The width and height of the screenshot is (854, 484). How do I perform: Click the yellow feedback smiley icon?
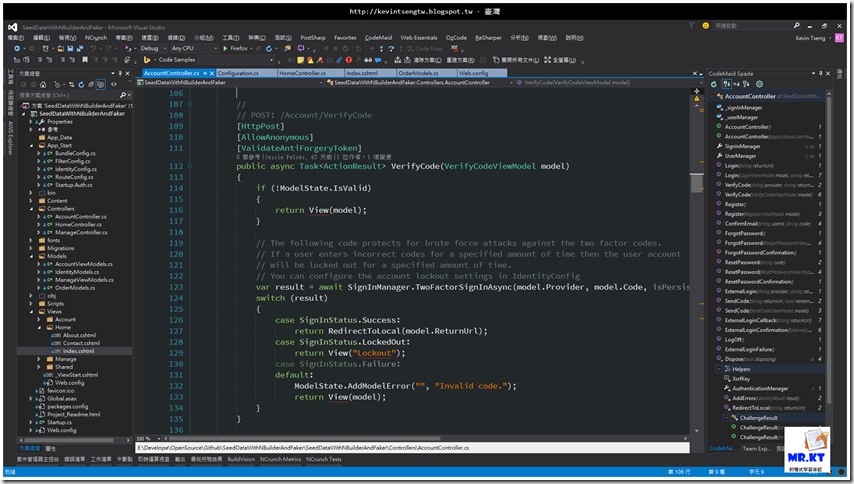[705, 26]
